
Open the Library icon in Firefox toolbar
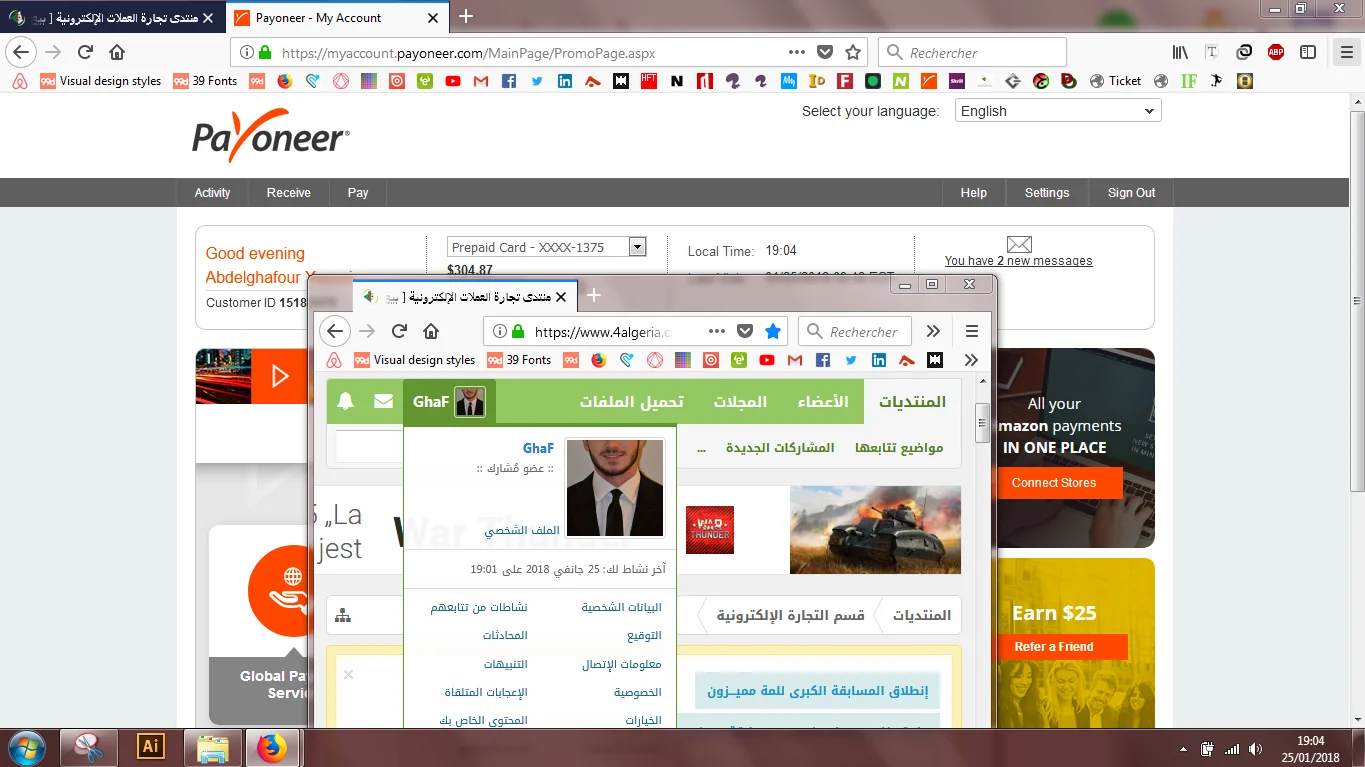1181,53
